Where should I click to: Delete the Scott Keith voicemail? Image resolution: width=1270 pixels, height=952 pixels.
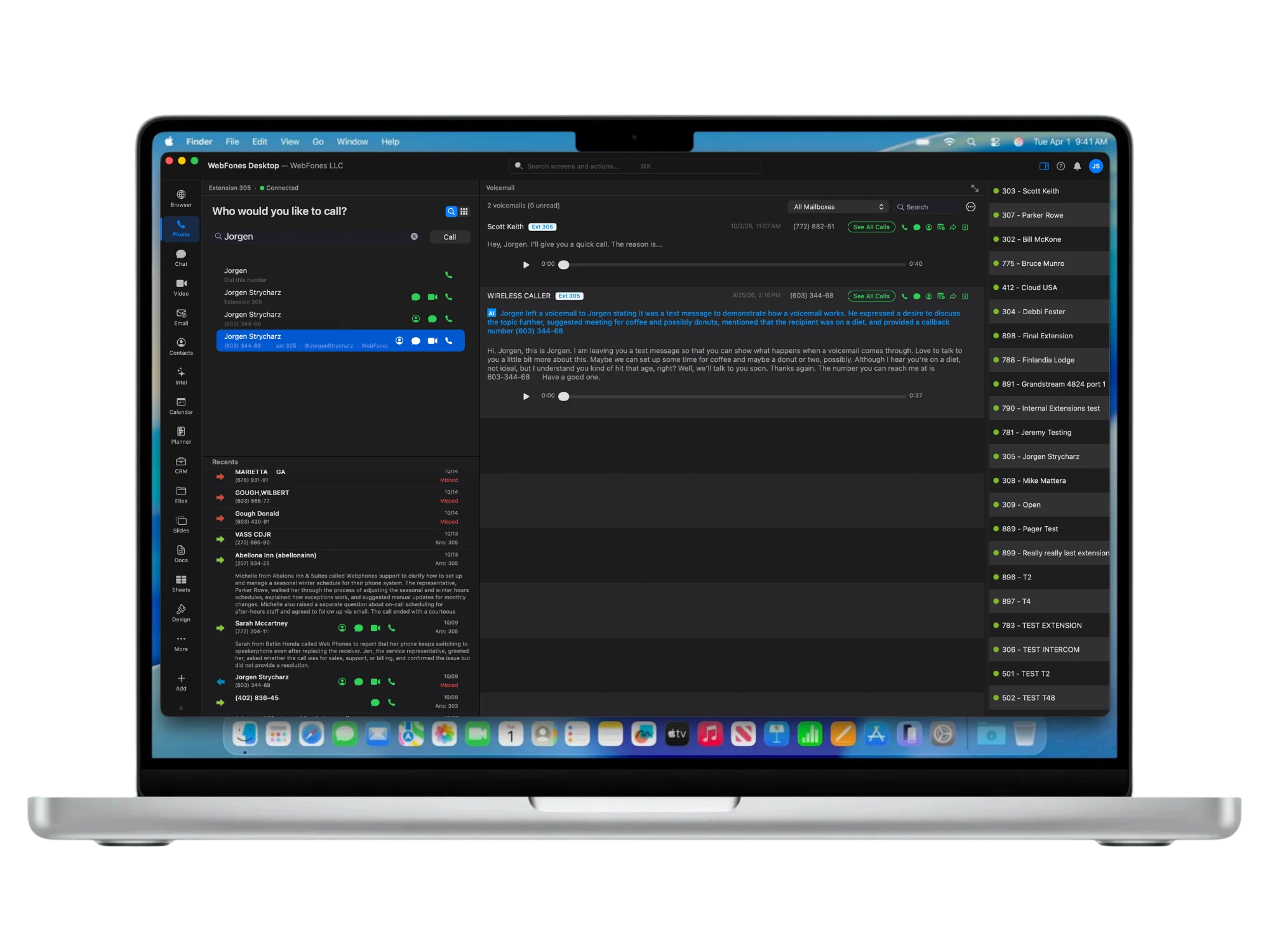[x=965, y=227]
